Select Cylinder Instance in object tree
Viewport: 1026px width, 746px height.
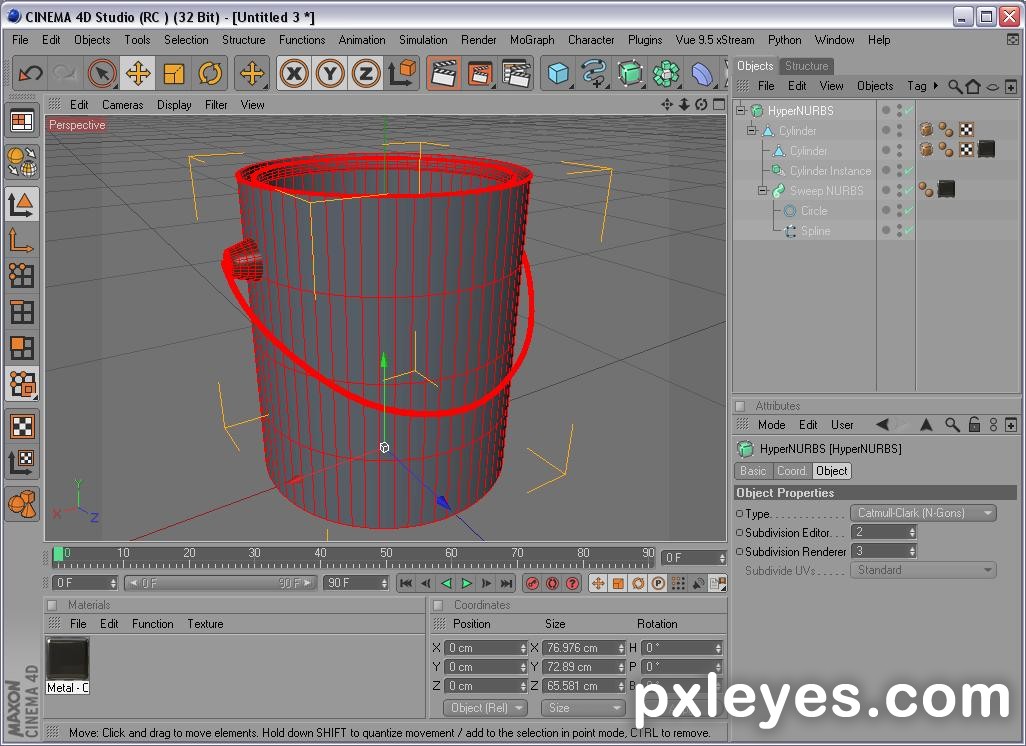830,171
